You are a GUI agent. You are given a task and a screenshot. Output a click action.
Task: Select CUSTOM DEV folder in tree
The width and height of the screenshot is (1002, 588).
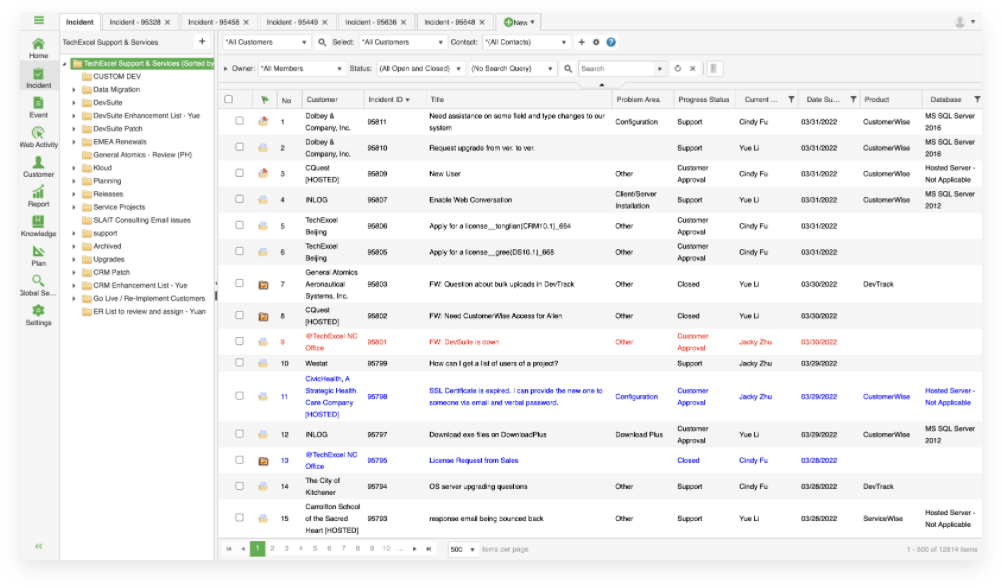[117, 77]
